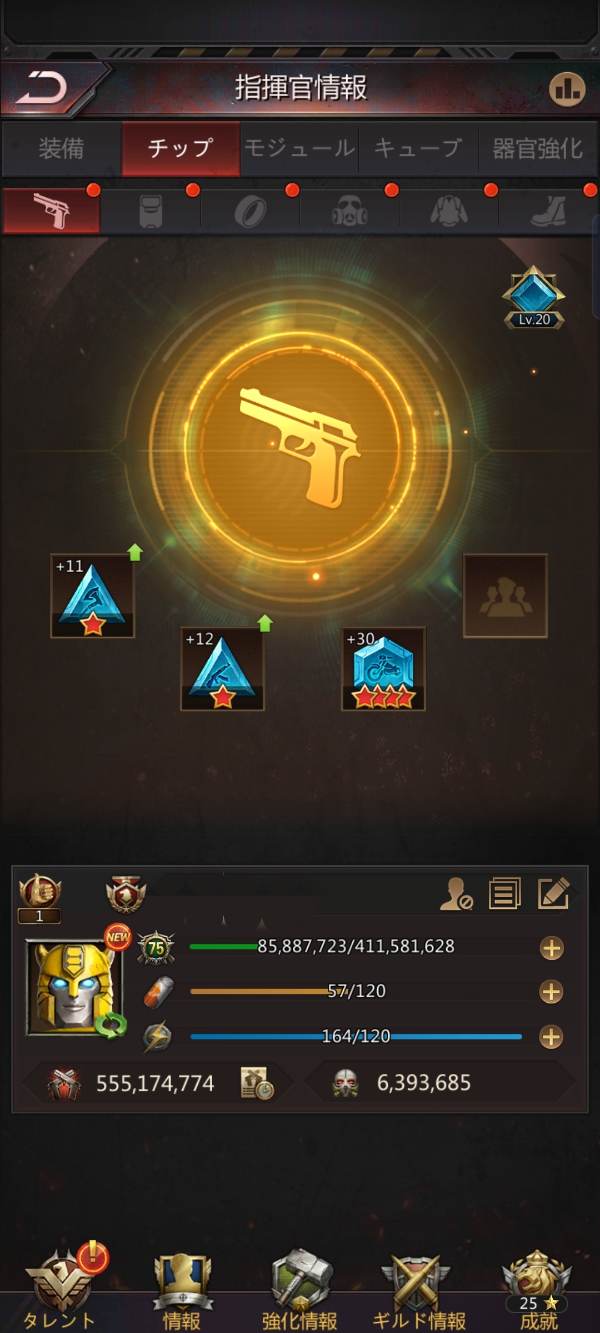Switch to the 装備 tab
The height and width of the screenshot is (1333, 600).
coord(61,149)
